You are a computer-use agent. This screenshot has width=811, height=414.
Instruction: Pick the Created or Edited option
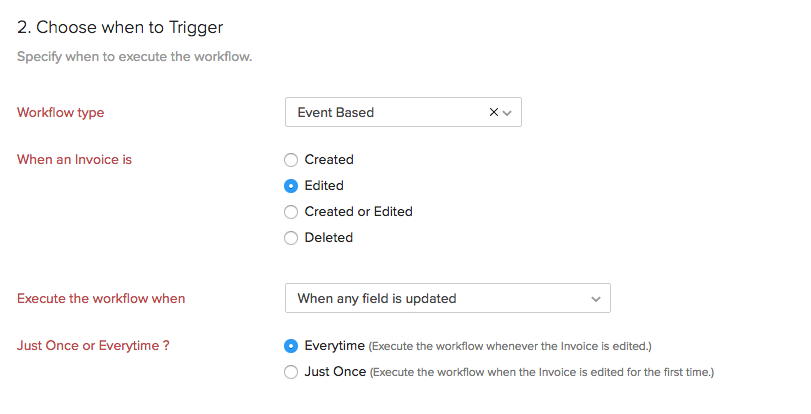click(291, 212)
